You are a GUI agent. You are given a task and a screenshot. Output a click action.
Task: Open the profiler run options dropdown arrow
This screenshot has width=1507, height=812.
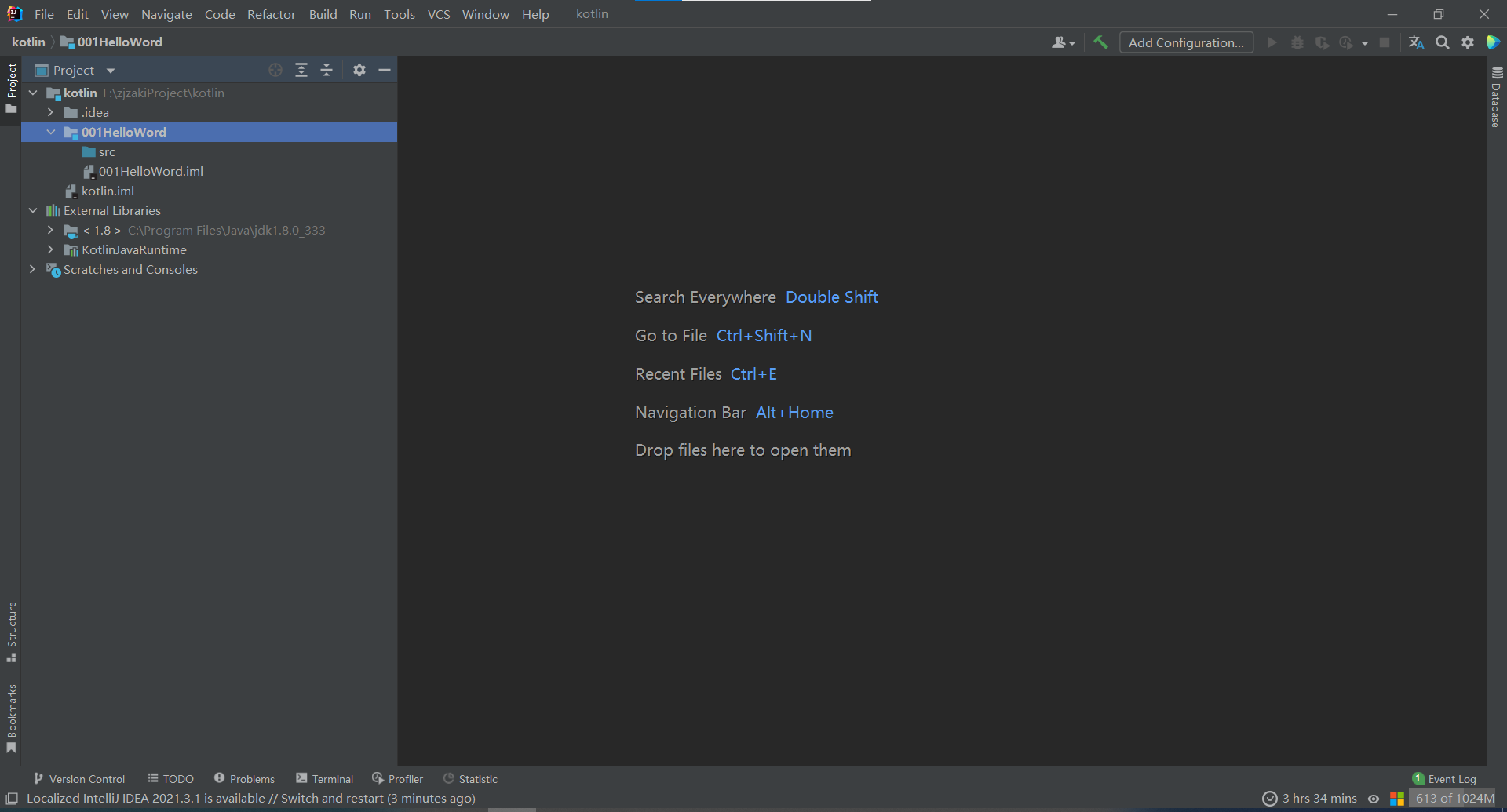[1365, 43]
